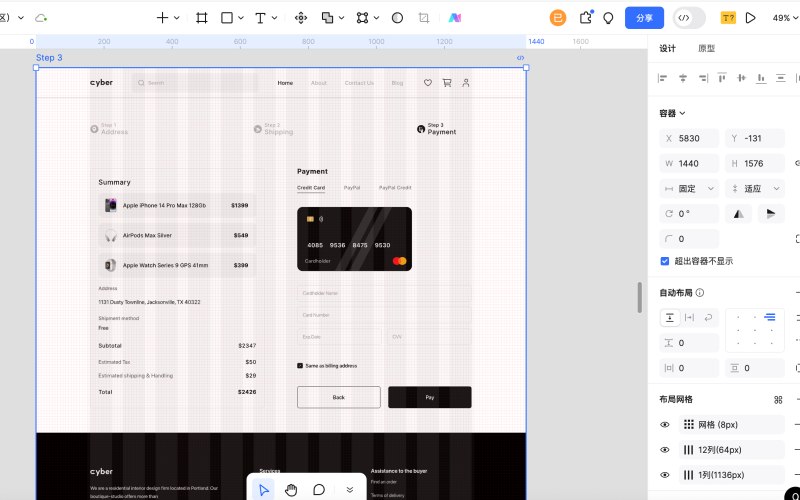800x500 pixels.
Task: Select horizontal auto layout direction
Action: pyautogui.click(x=689, y=318)
